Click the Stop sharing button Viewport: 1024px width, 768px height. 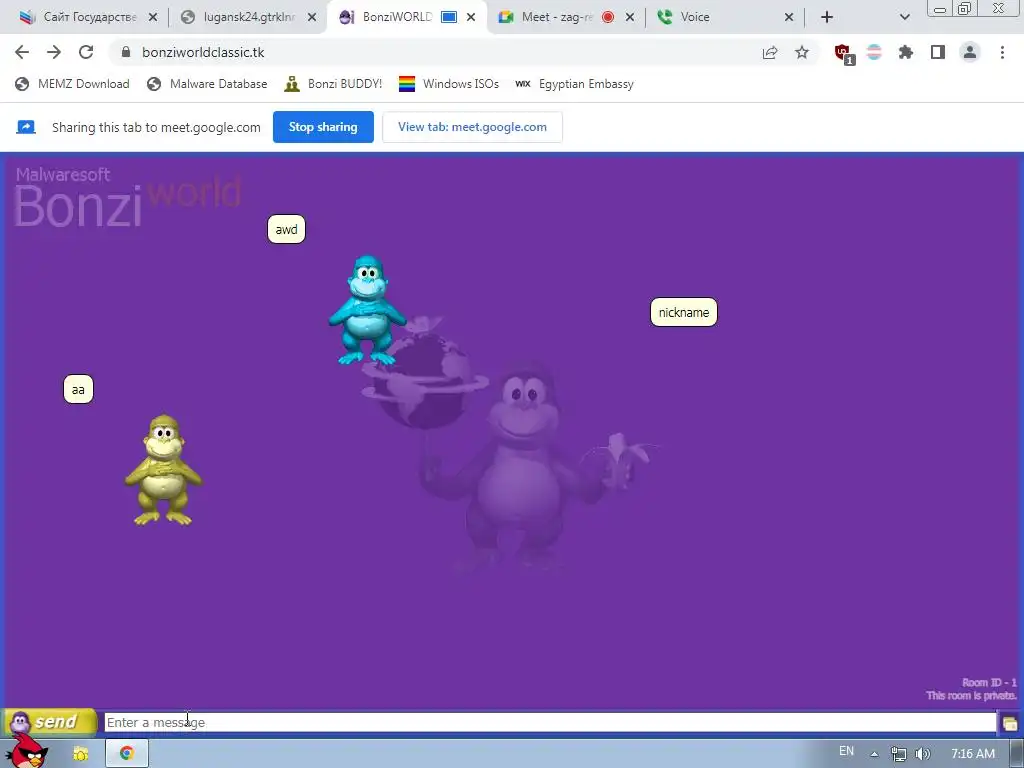coord(323,127)
